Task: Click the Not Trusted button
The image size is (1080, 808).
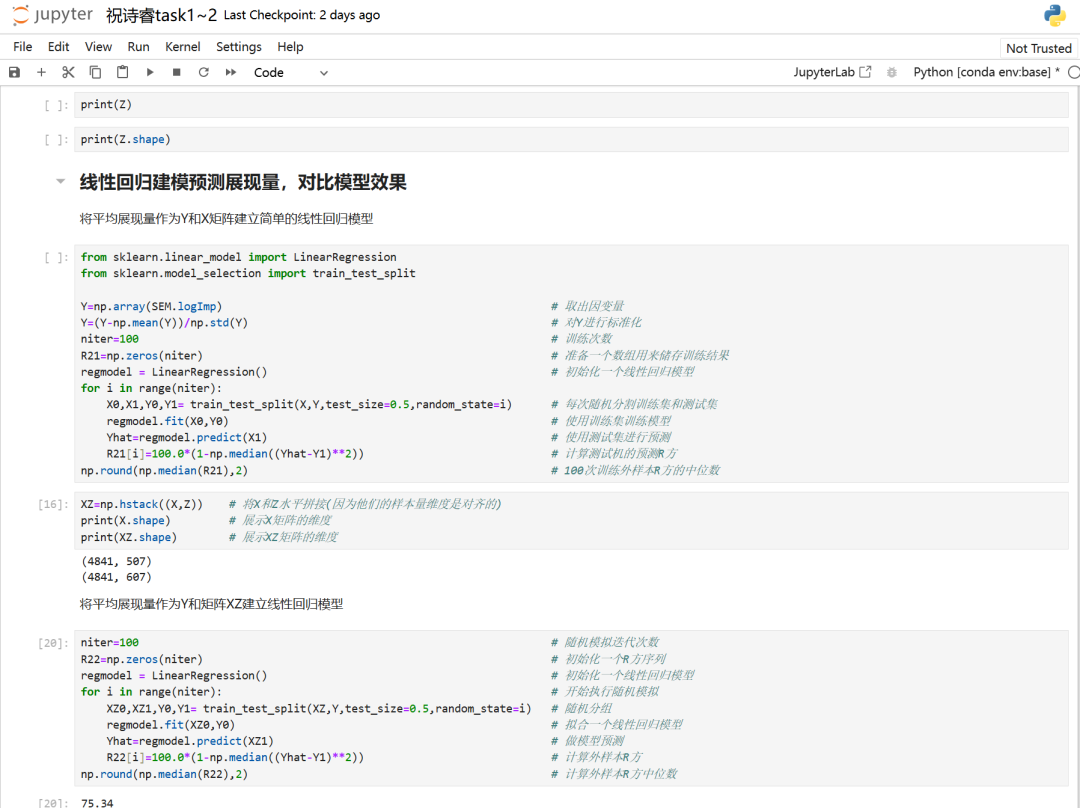Action: (1038, 48)
